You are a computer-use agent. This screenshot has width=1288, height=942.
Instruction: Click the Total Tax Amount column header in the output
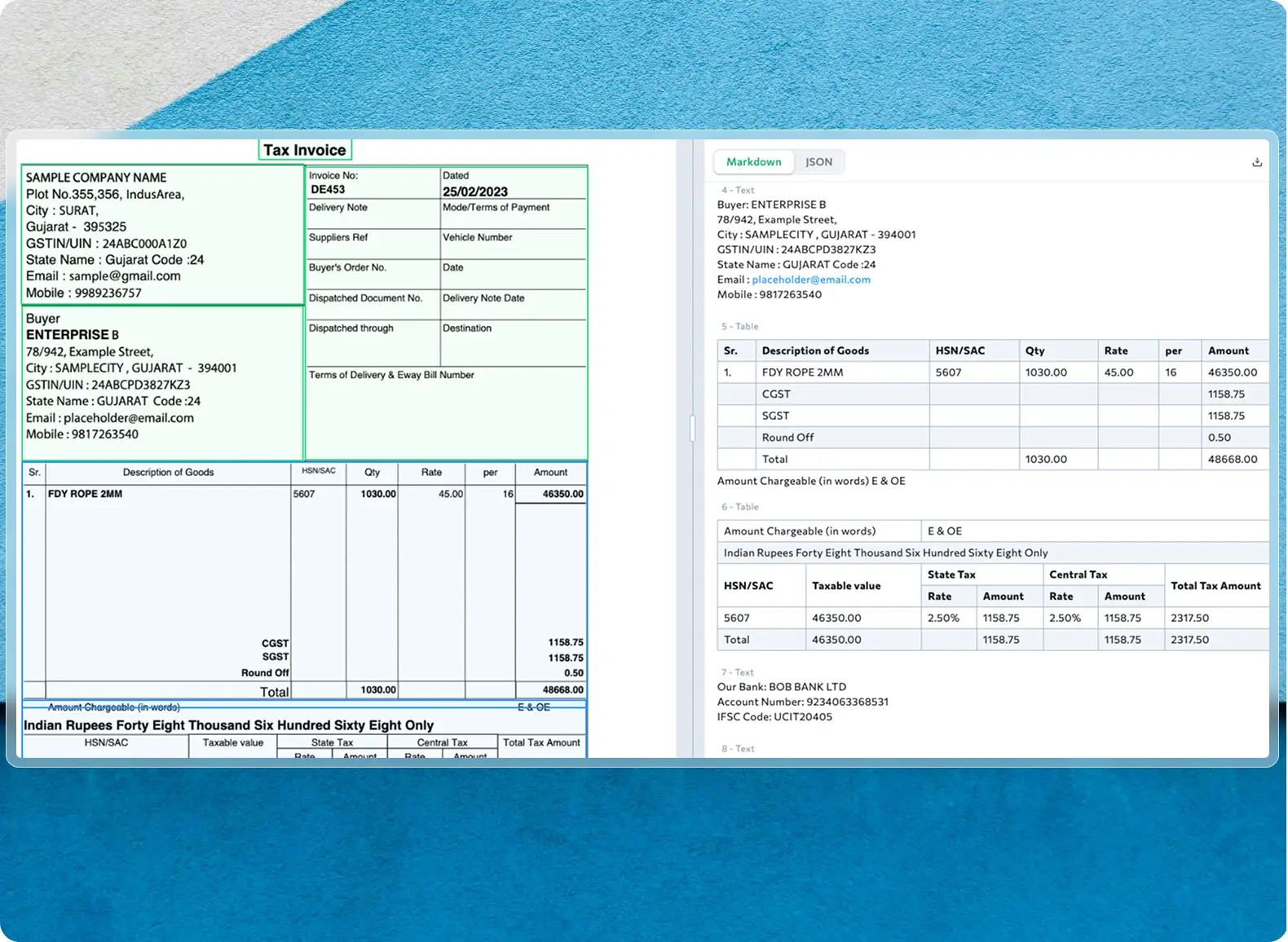click(1215, 586)
